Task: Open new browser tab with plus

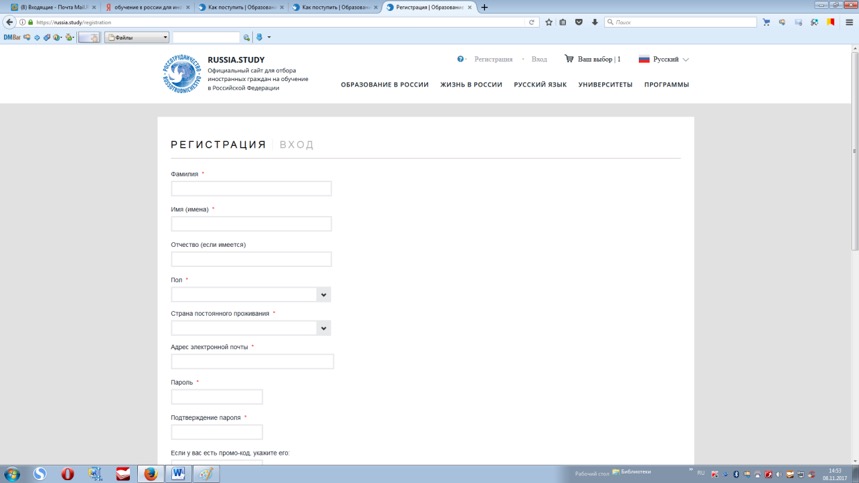Action: (x=485, y=7)
